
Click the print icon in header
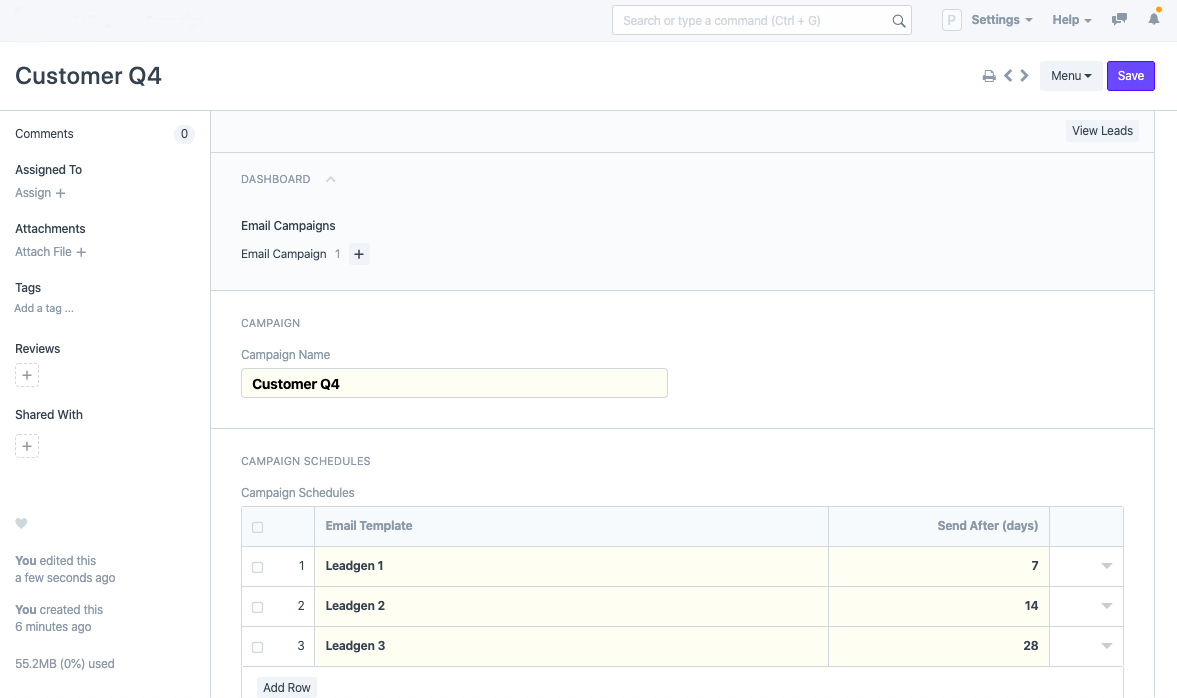[988, 76]
